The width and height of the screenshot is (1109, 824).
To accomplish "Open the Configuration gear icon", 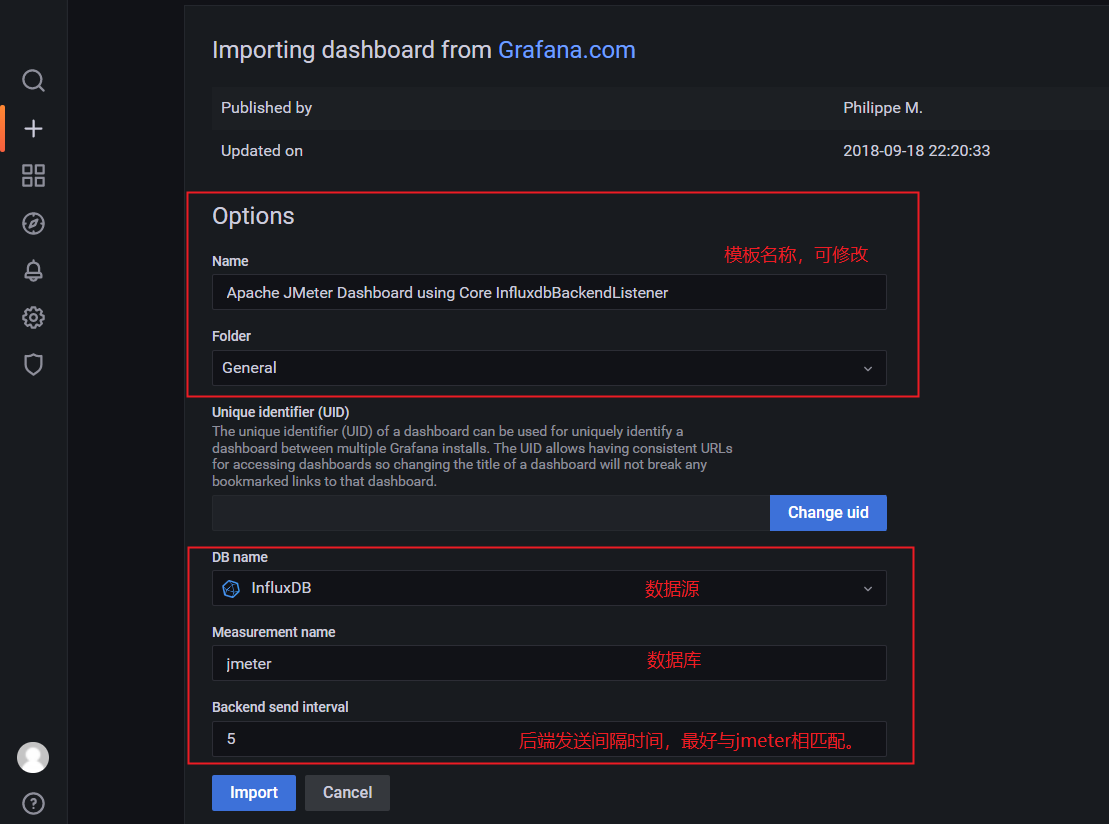I will (33, 318).
